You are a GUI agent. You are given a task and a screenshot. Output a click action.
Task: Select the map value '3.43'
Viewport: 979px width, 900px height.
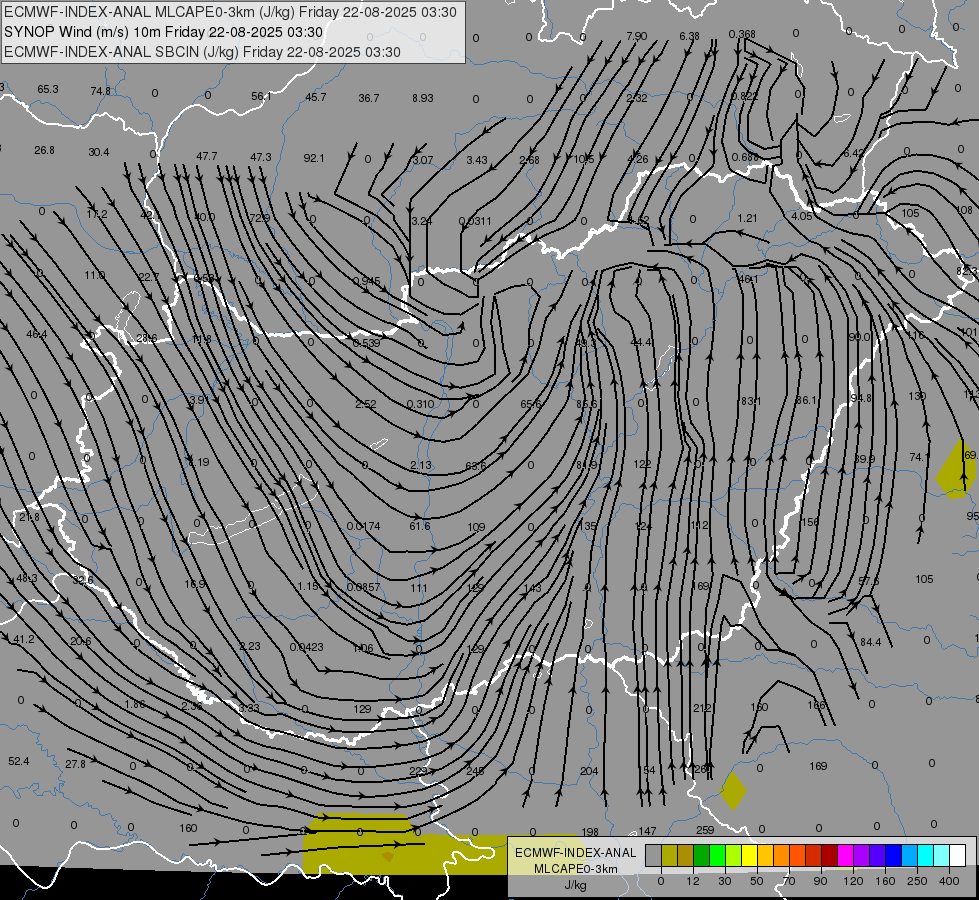coord(477,161)
